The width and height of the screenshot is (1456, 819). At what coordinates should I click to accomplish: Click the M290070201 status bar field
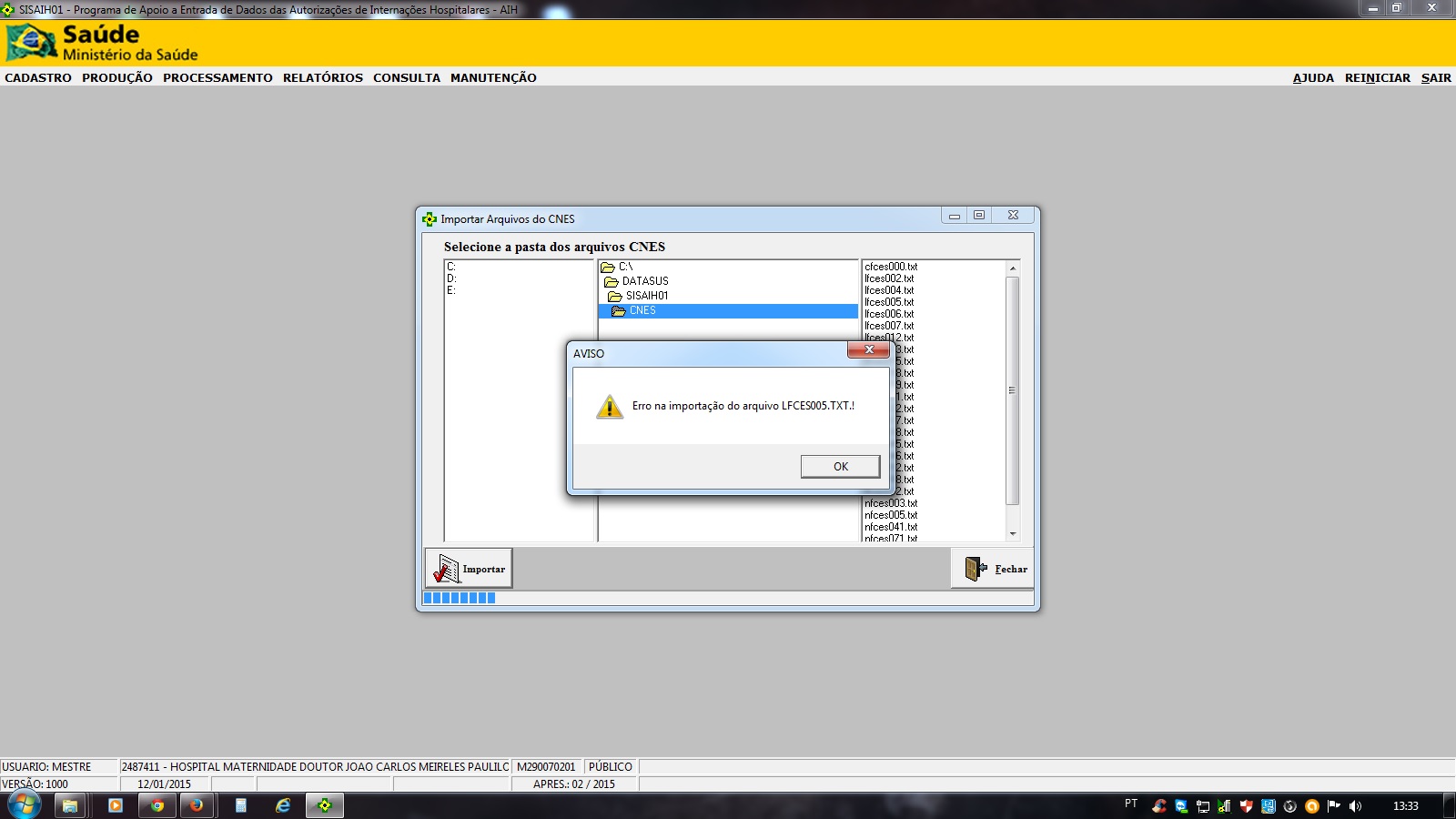tap(546, 767)
